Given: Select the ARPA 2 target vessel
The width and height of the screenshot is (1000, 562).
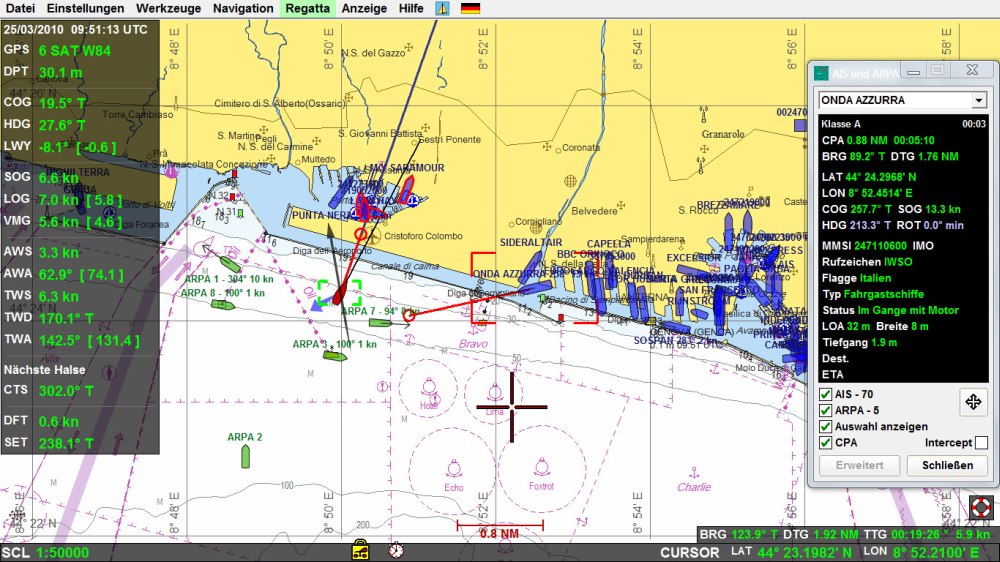Looking at the screenshot, I should pyautogui.click(x=246, y=457).
